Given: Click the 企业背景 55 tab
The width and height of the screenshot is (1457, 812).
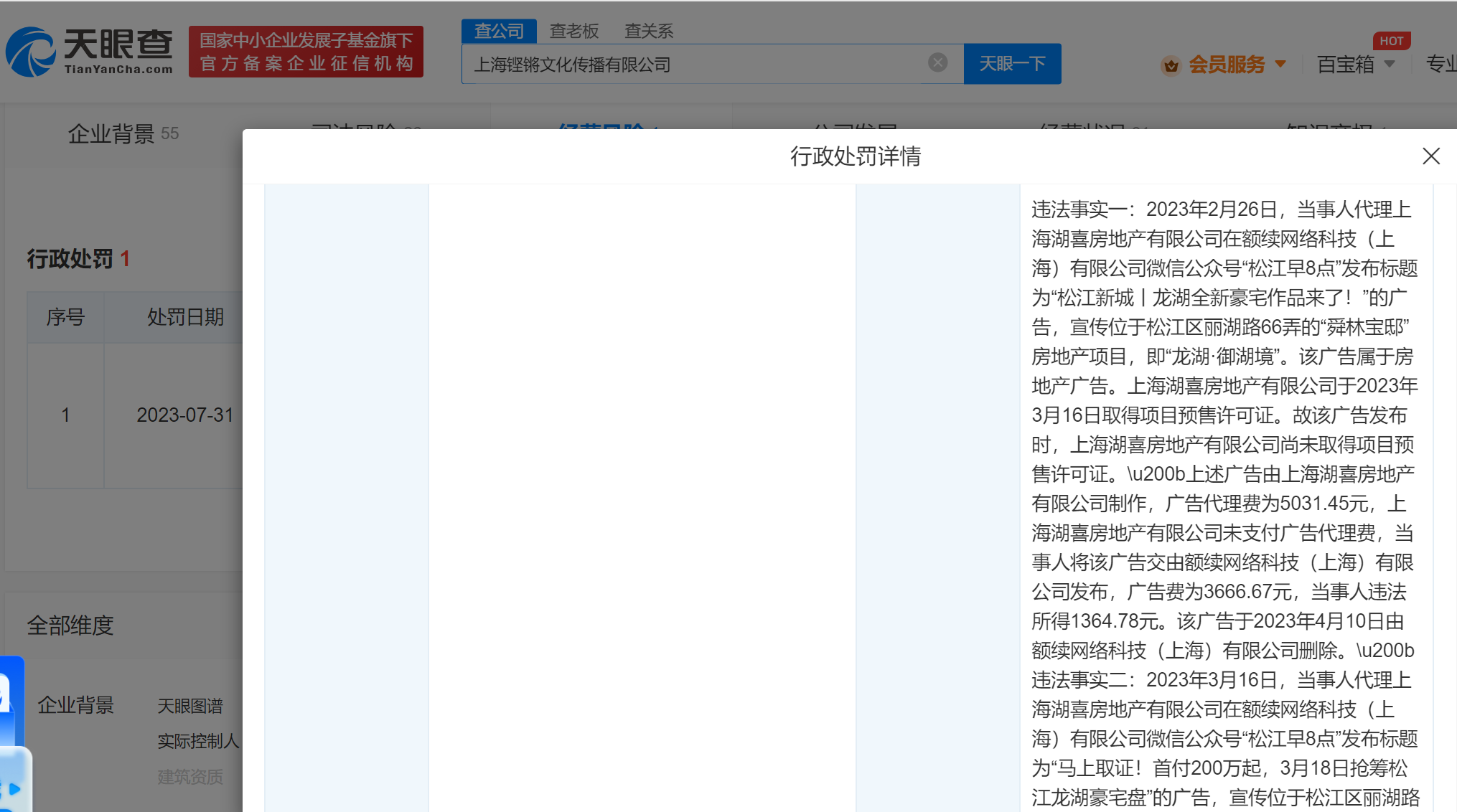Looking at the screenshot, I should coord(123,133).
